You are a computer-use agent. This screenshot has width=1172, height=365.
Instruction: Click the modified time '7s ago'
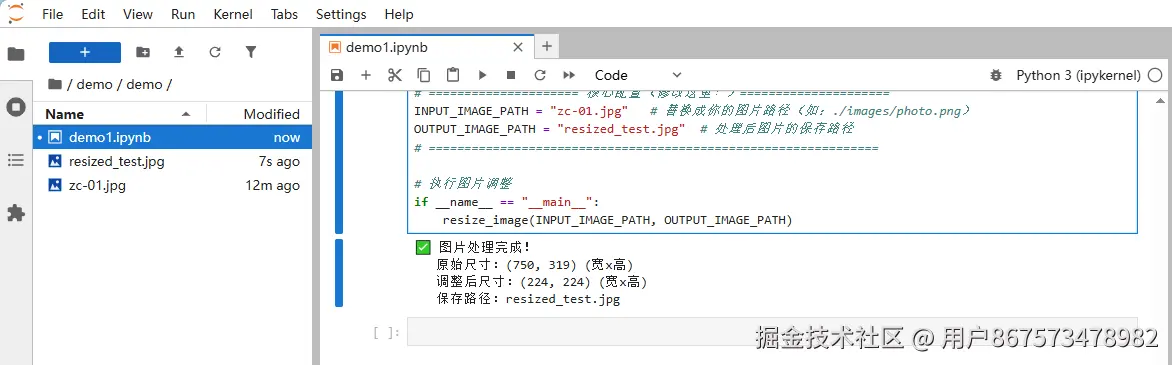click(x=280, y=162)
